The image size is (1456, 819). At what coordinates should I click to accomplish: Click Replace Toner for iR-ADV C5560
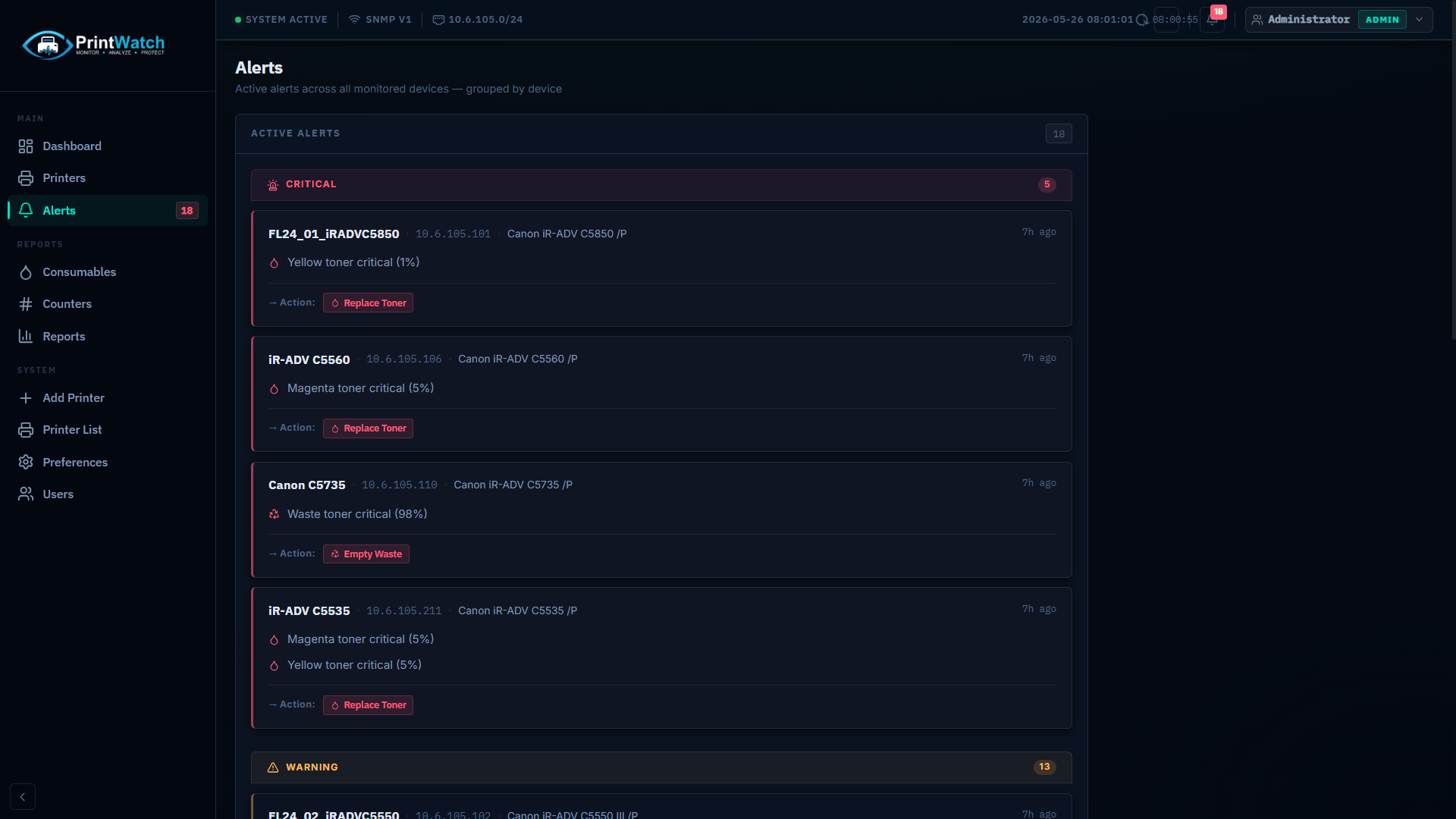[368, 428]
